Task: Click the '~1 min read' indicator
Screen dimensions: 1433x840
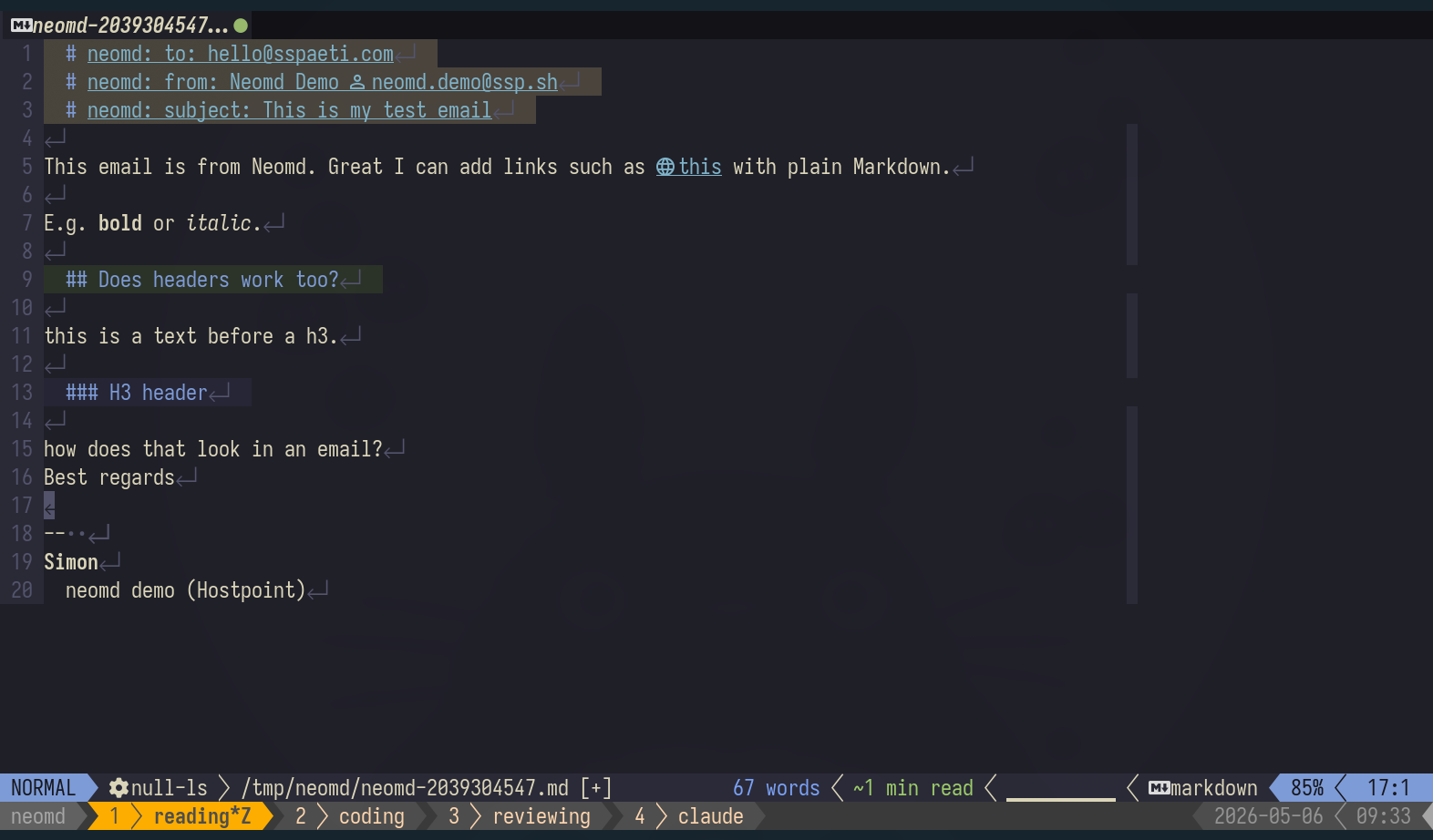Action: (x=913, y=788)
